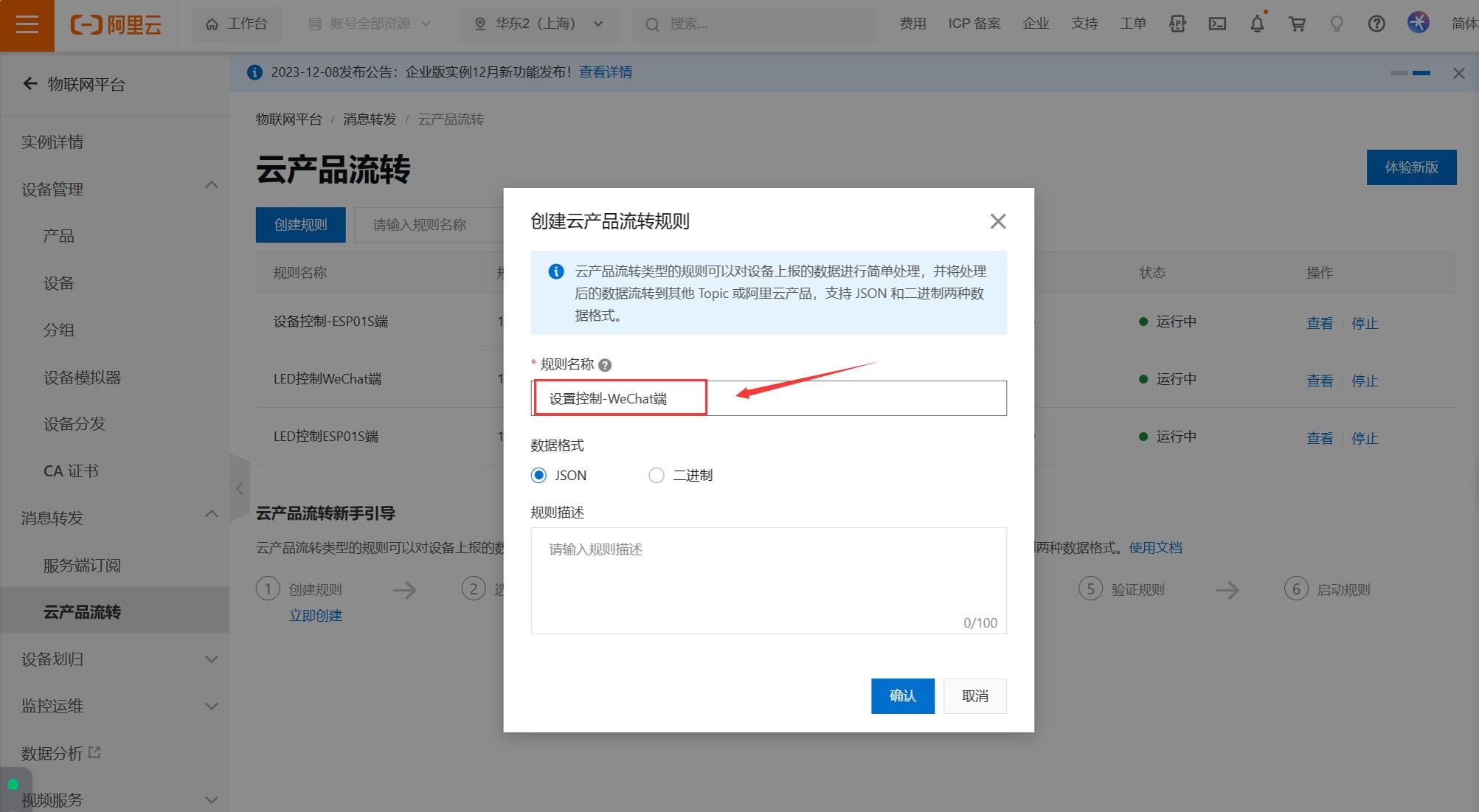Open the hamburger menu at top left
The width and height of the screenshot is (1479, 812).
27,24
